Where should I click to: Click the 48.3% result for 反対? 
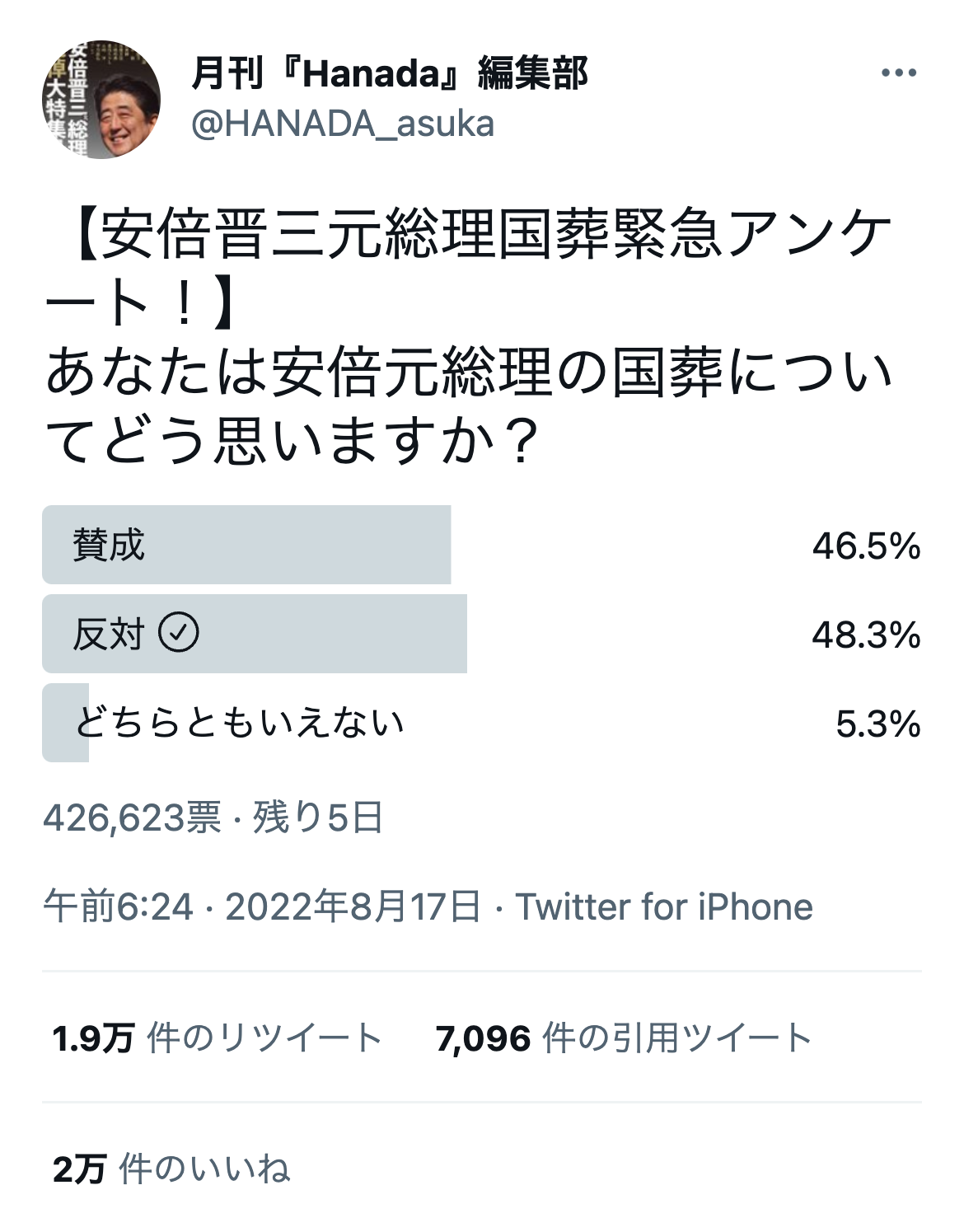point(866,635)
